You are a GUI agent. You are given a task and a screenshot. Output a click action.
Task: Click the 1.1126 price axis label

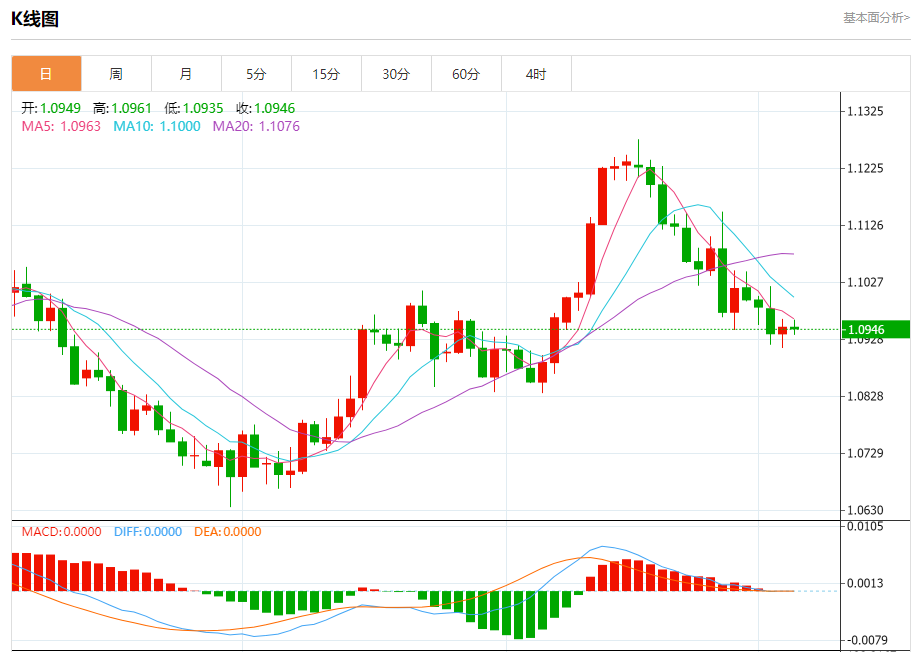point(865,225)
